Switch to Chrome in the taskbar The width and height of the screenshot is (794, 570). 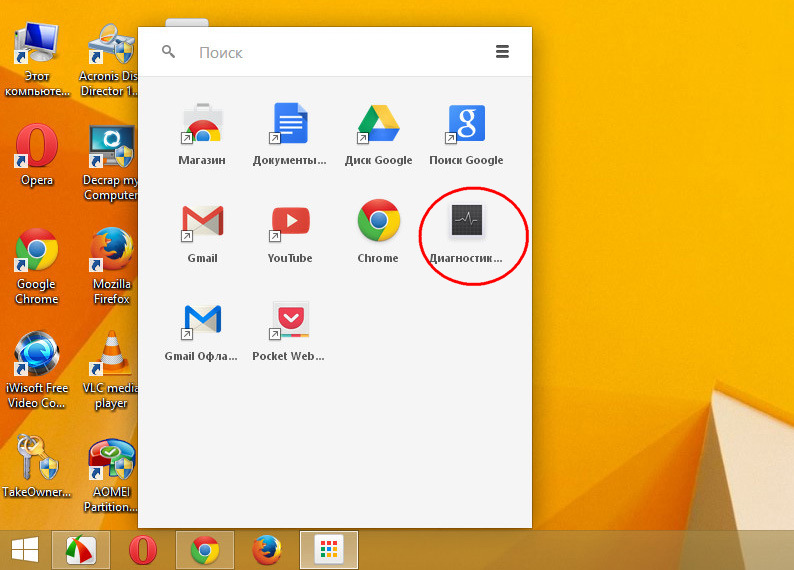coord(205,550)
